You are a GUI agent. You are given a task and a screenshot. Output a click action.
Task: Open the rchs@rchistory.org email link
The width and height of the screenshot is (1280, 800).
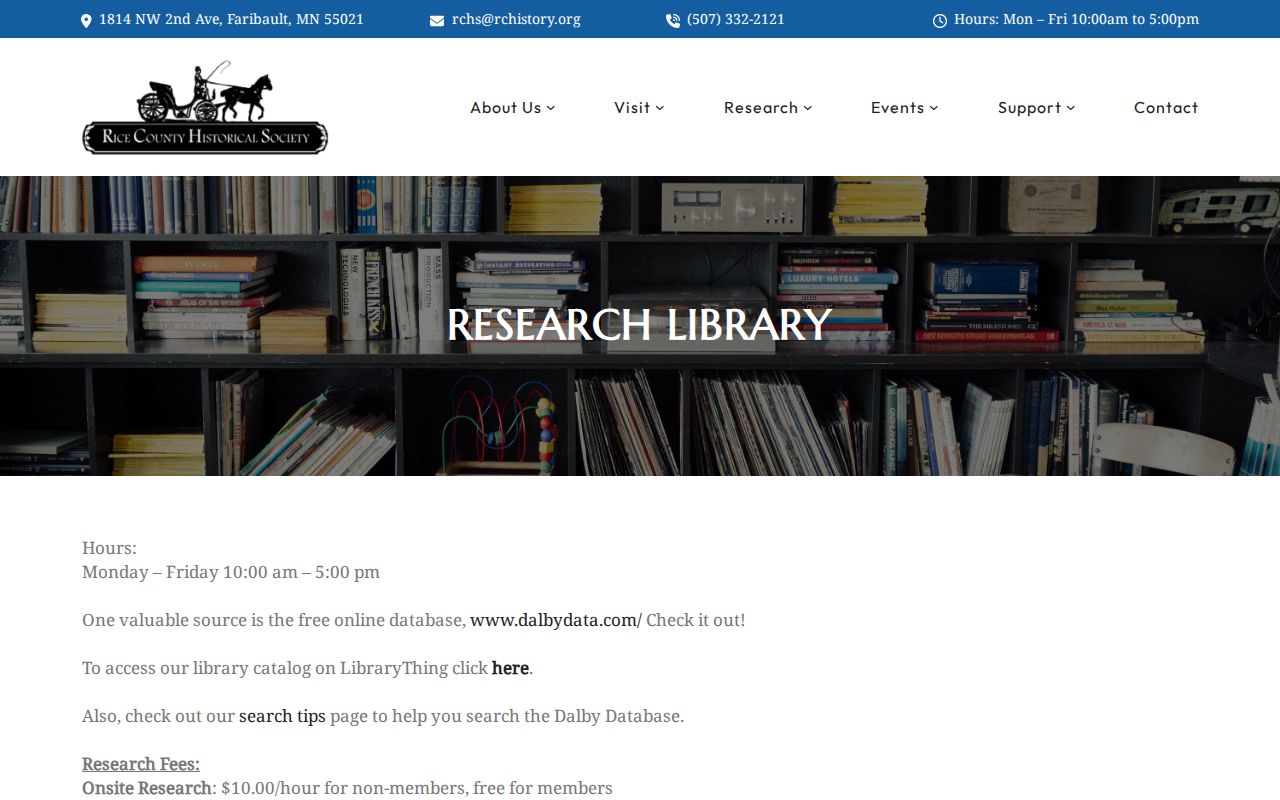tap(516, 19)
